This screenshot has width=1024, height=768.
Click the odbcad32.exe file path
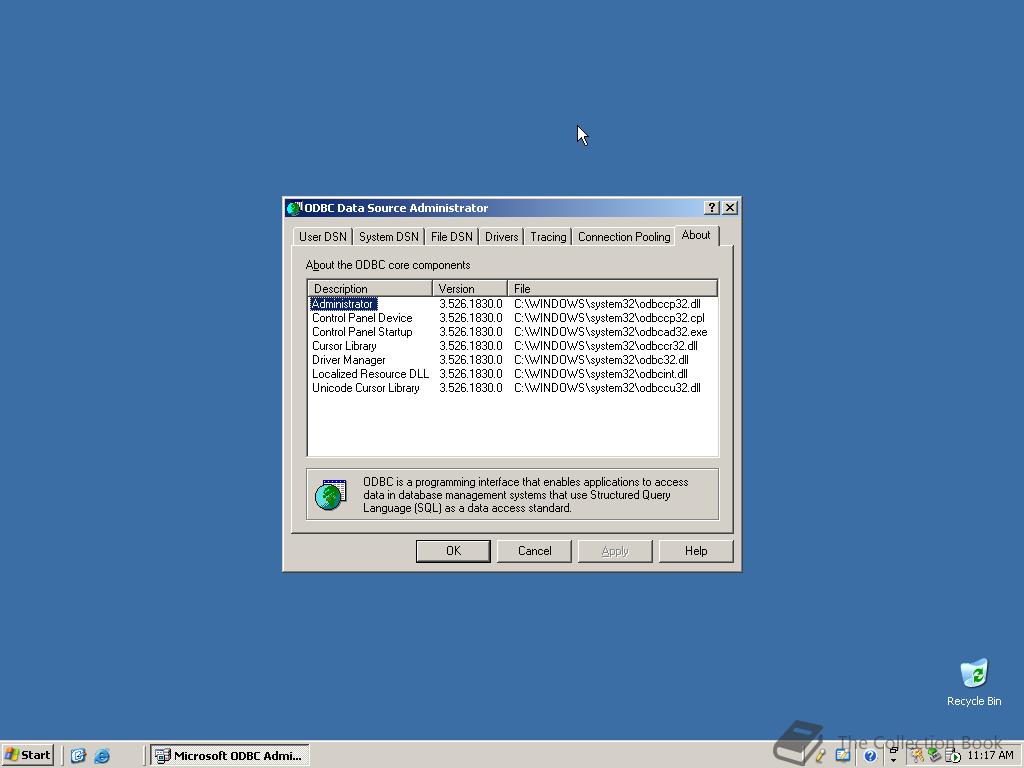[x=611, y=332]
